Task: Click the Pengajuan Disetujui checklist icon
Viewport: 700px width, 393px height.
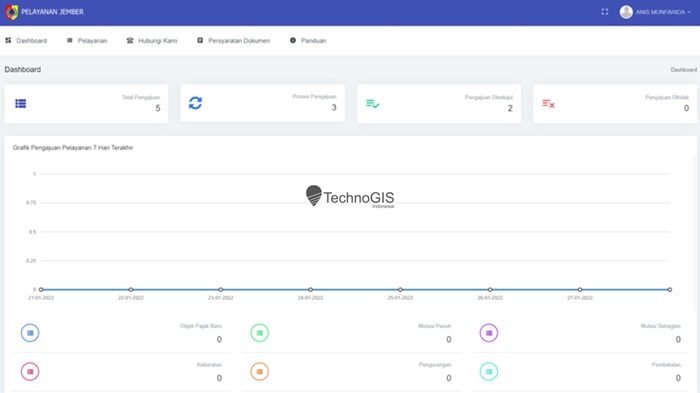Action: tap(372, 104)
